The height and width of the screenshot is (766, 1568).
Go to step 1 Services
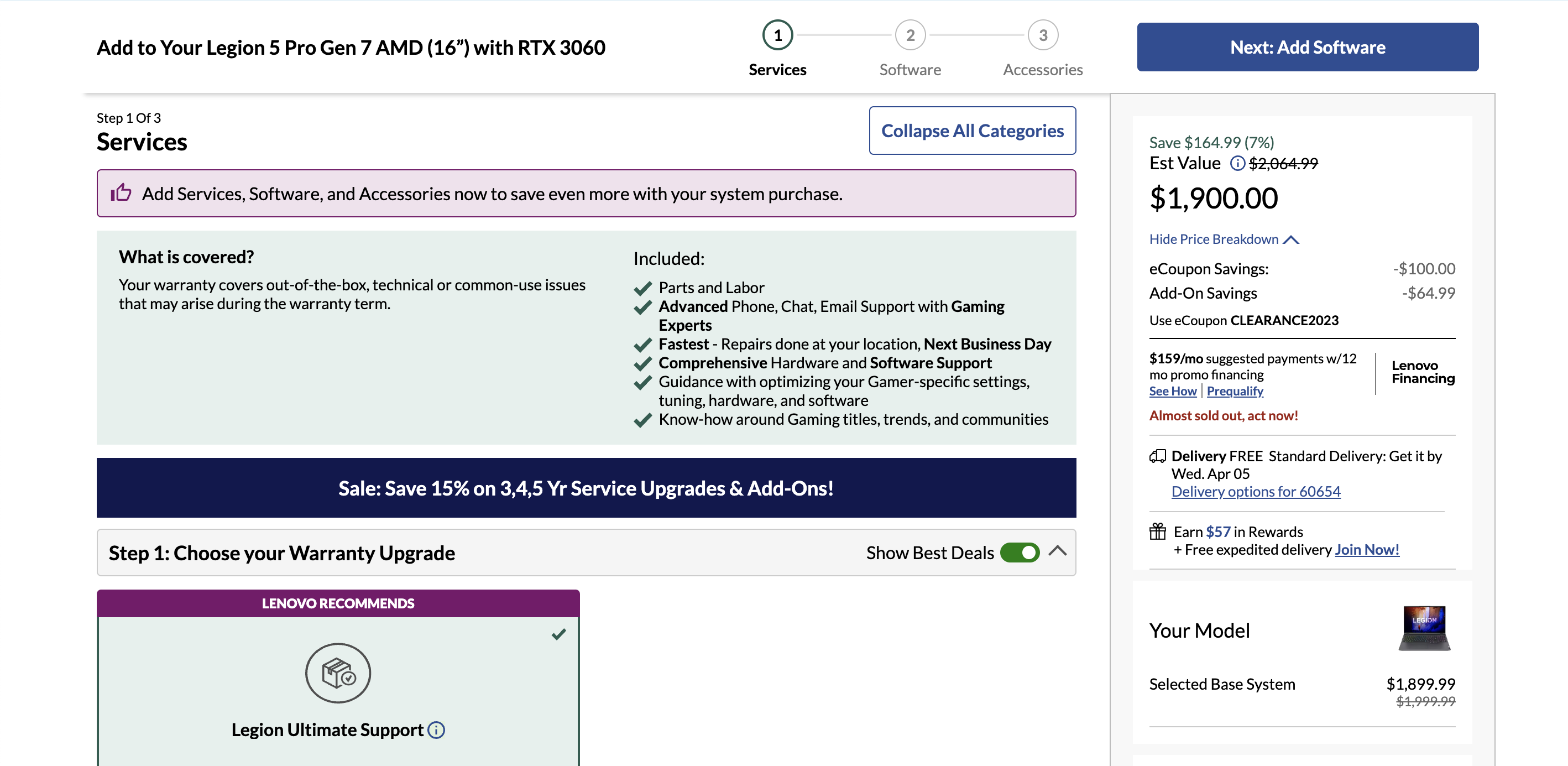point(777,49)
